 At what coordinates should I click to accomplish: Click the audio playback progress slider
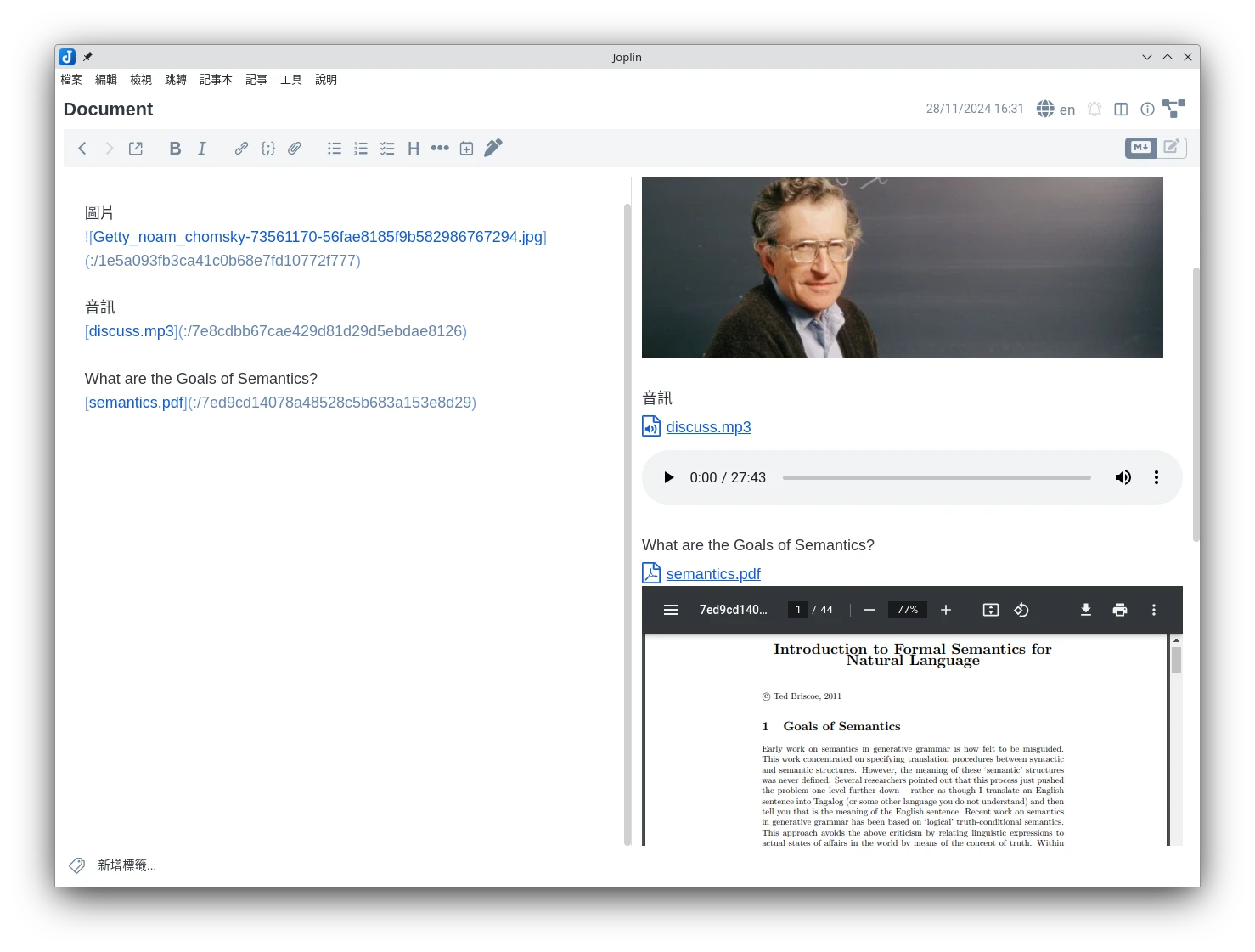(937, 477)
